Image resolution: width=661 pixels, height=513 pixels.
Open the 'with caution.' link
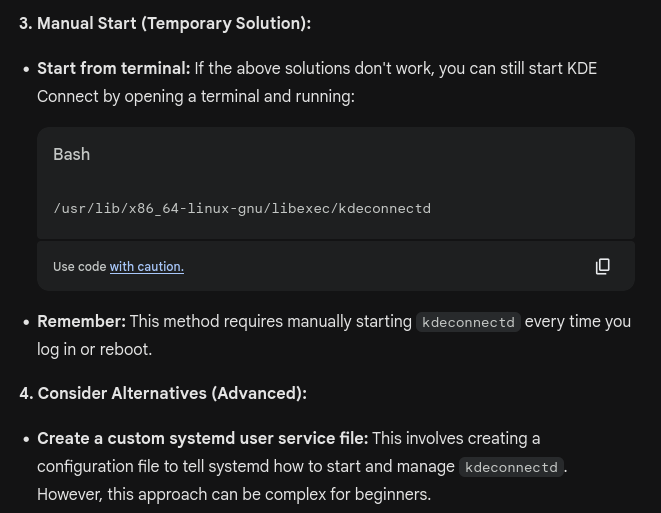tap(147, 267)
